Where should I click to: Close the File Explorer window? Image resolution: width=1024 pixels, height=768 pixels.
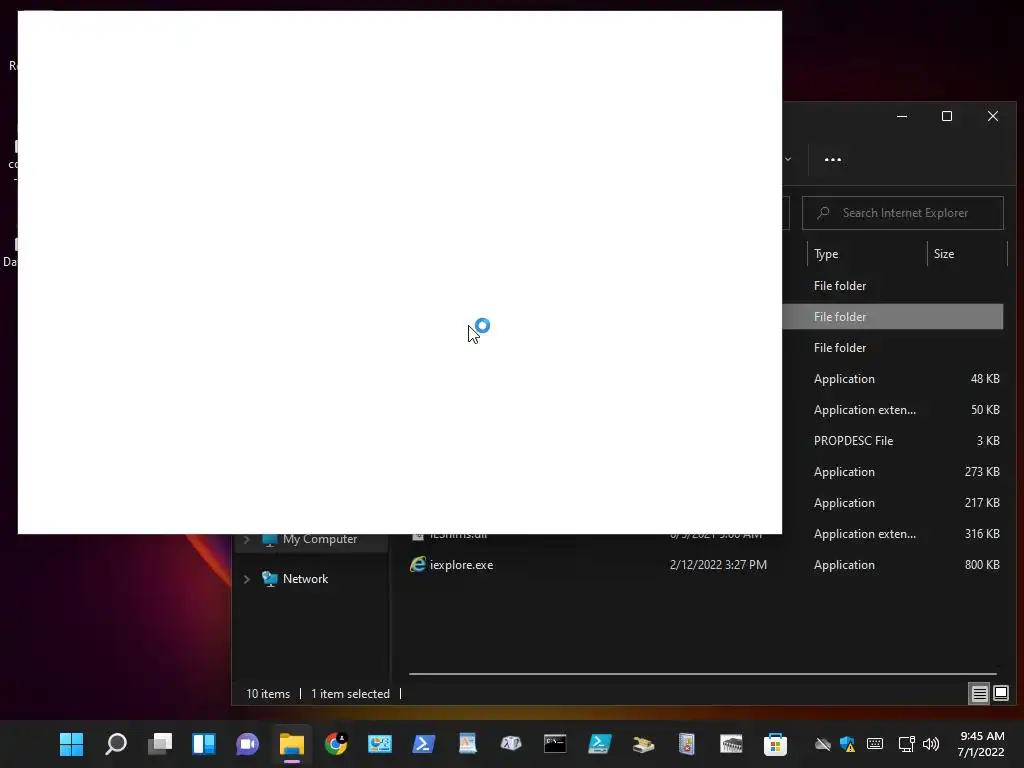click(x=993, y=116)
